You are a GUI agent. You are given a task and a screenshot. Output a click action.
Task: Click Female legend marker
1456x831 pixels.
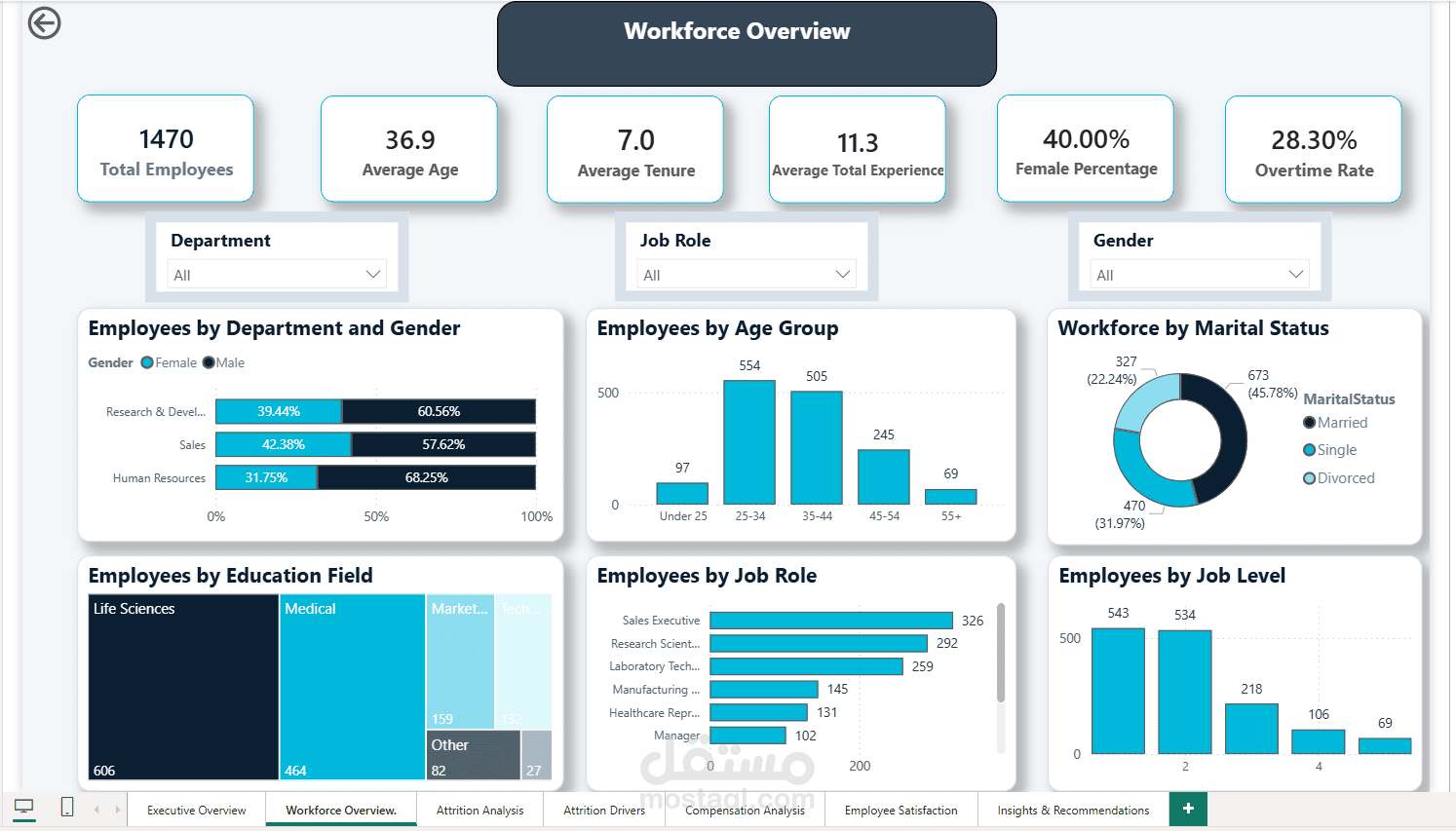(147, 362)
